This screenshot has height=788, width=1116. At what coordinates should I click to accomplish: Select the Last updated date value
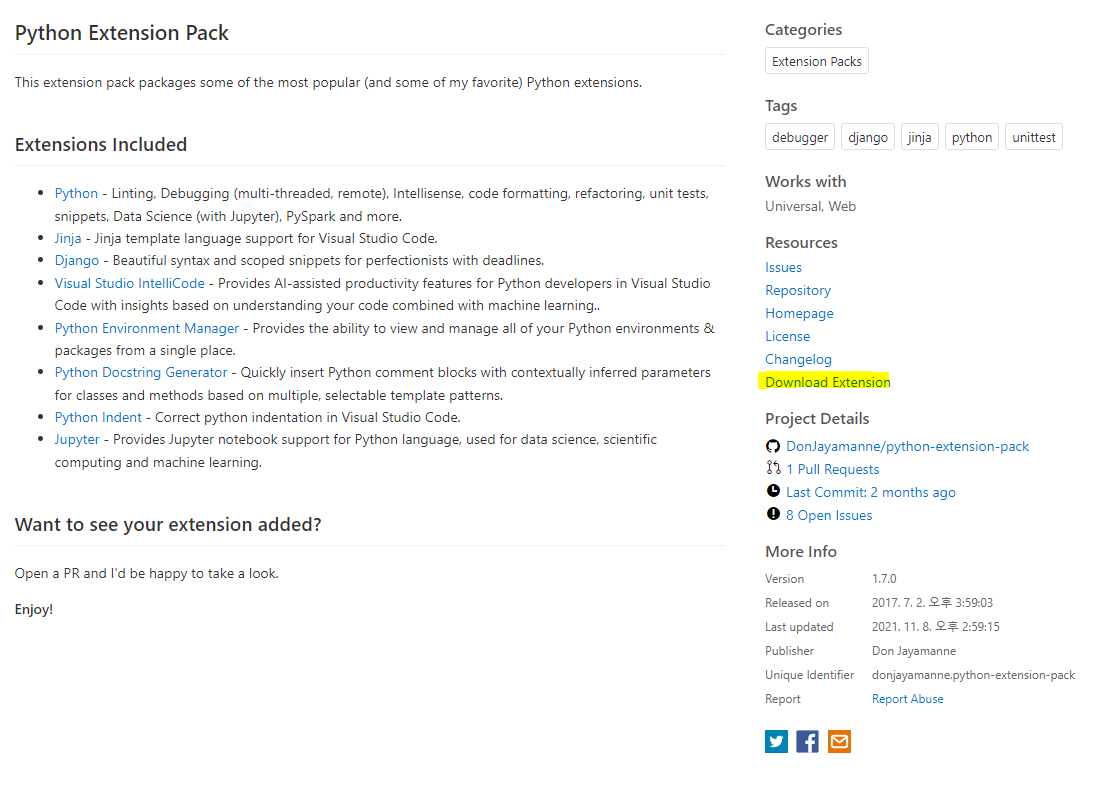[x=935, y=626]
